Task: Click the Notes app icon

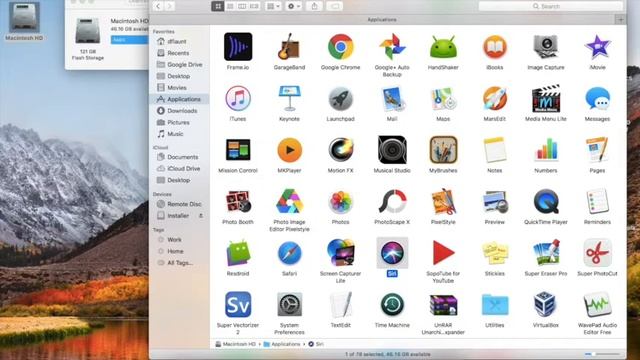Action: [x=495, y=150]
